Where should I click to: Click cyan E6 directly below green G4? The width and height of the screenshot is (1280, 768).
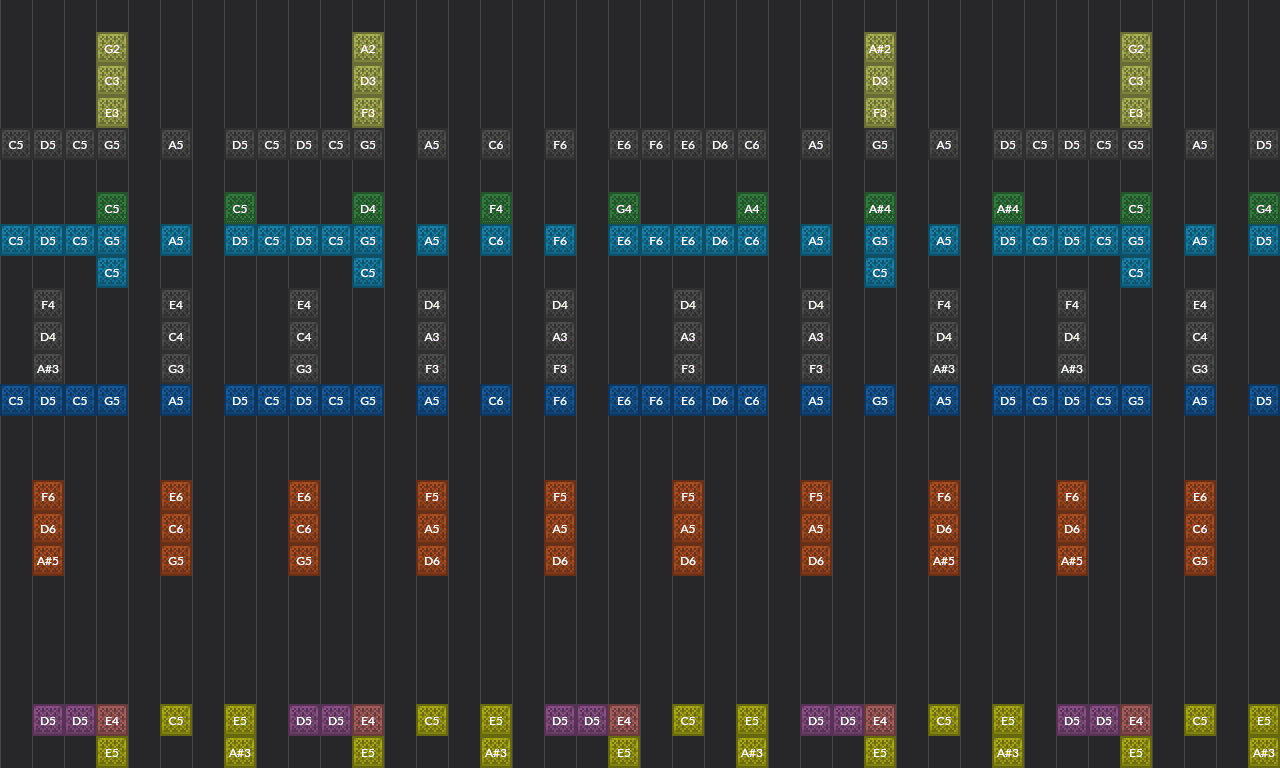(x=624, y=241)
